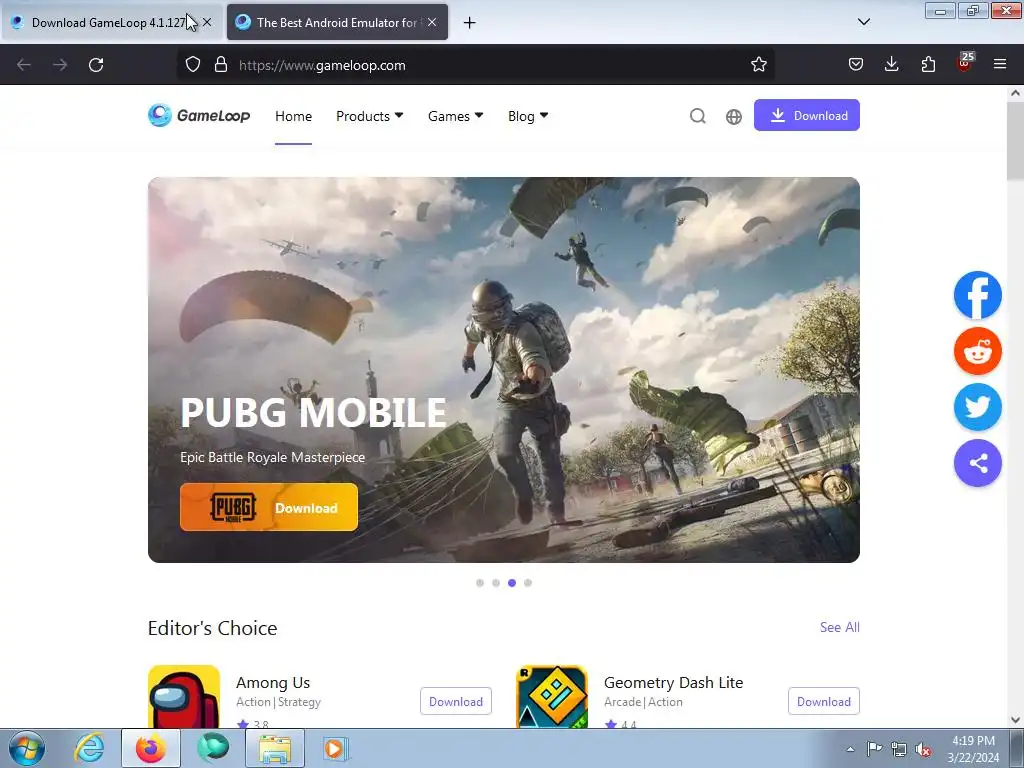The image size is (1024, 768).
Task: Share the page via Reddit icon
Action: pyautogui.click(x=977, y=351)
